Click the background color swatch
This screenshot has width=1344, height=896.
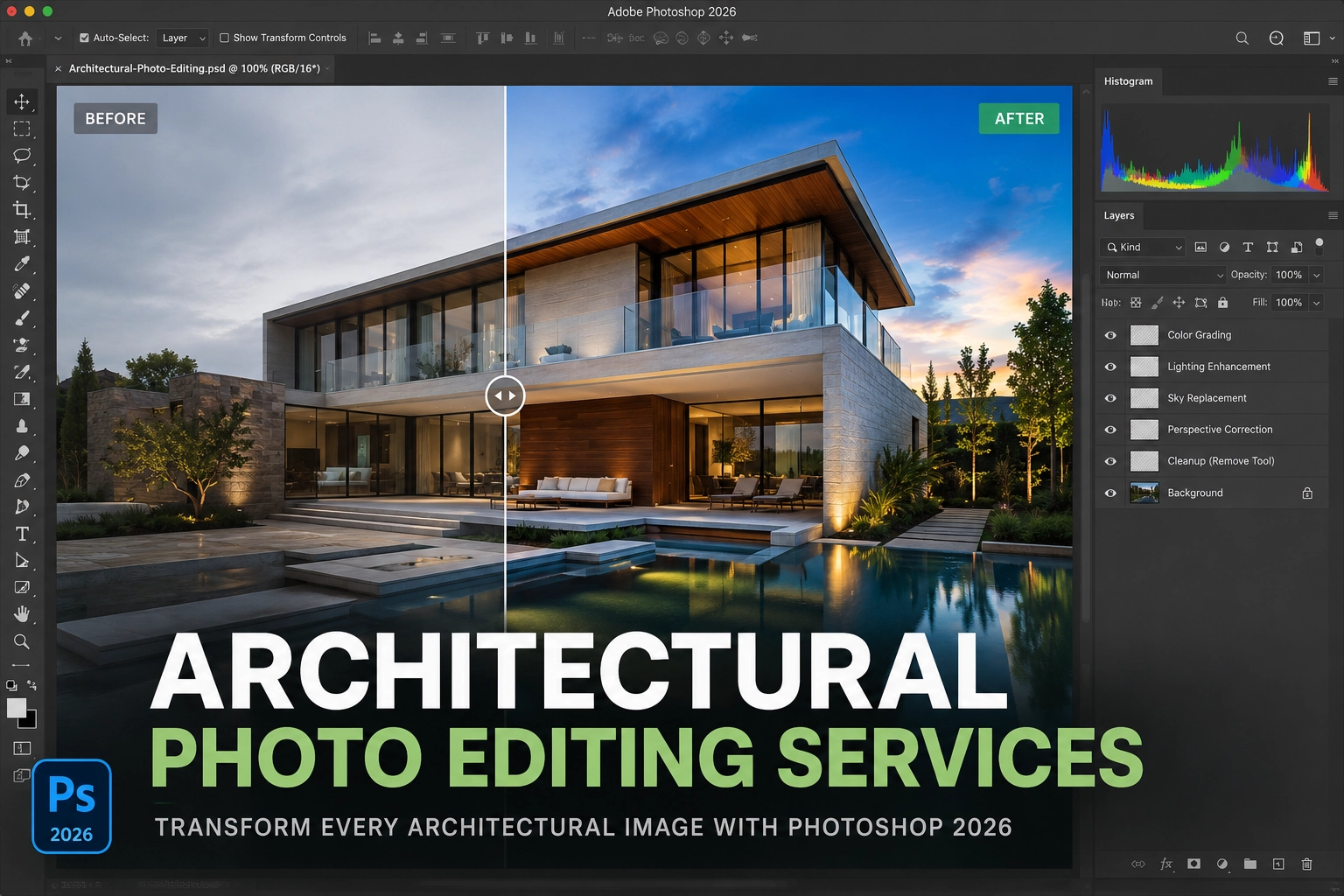[x=30, y=721]
